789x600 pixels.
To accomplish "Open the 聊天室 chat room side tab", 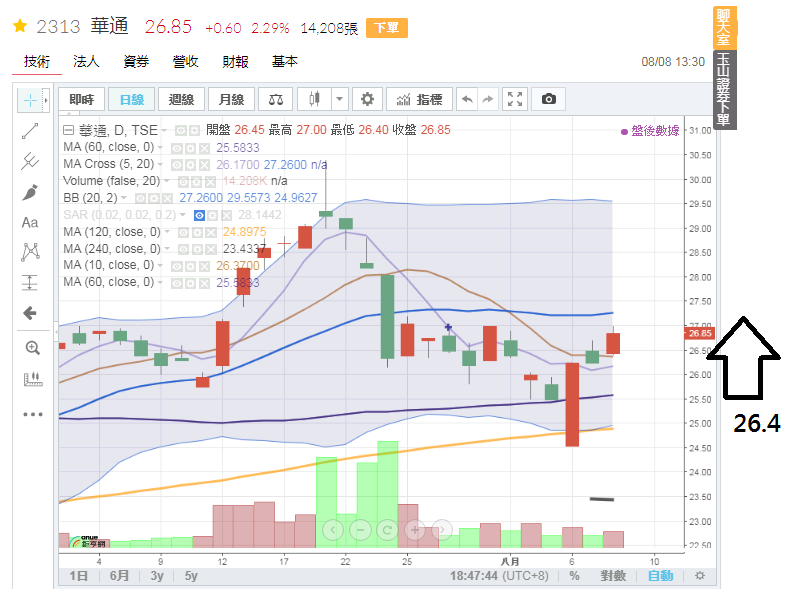I will 724,28.
